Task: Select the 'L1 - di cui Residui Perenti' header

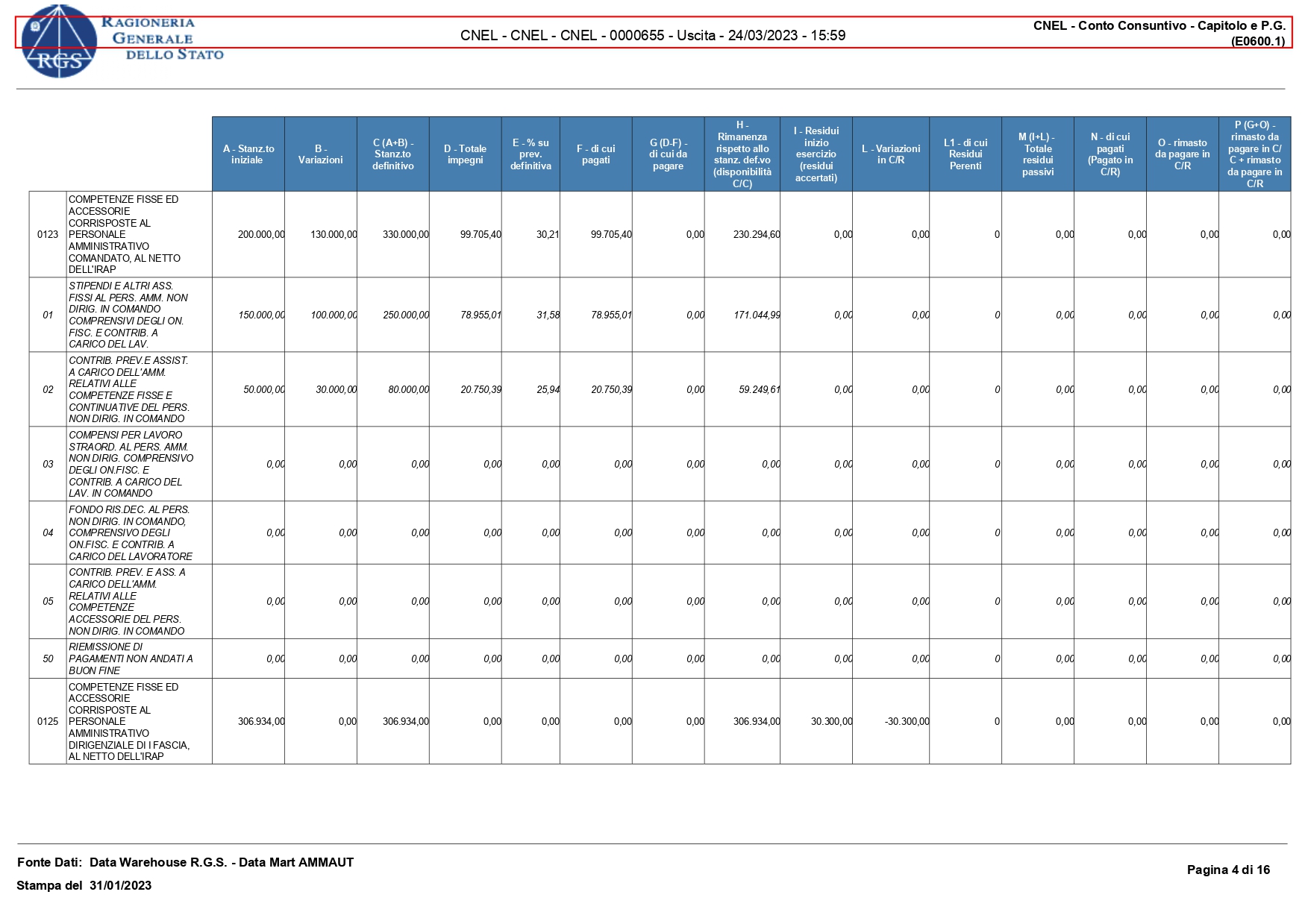Action: [965, 154]
